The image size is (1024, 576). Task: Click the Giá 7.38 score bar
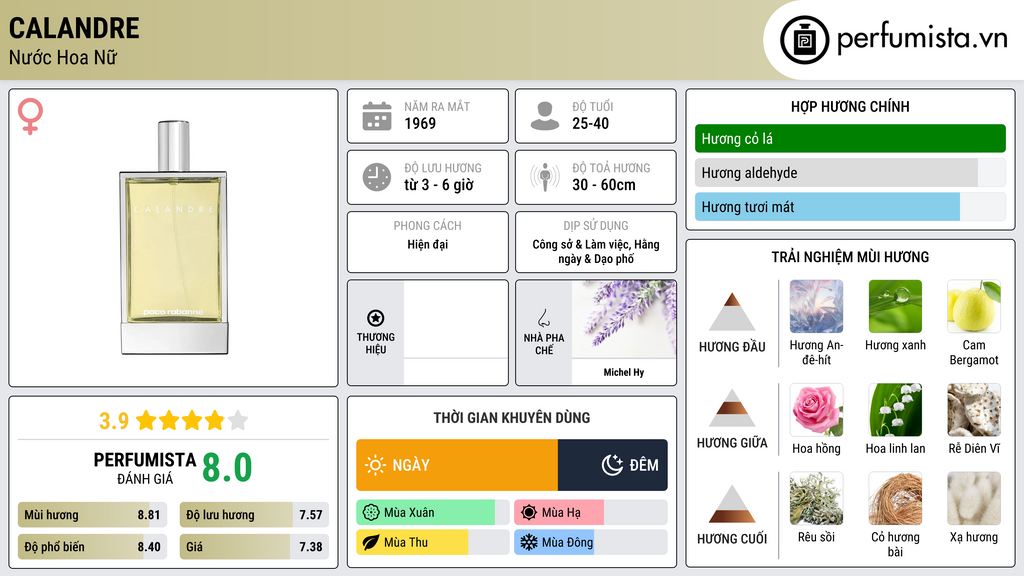(254, 547)
